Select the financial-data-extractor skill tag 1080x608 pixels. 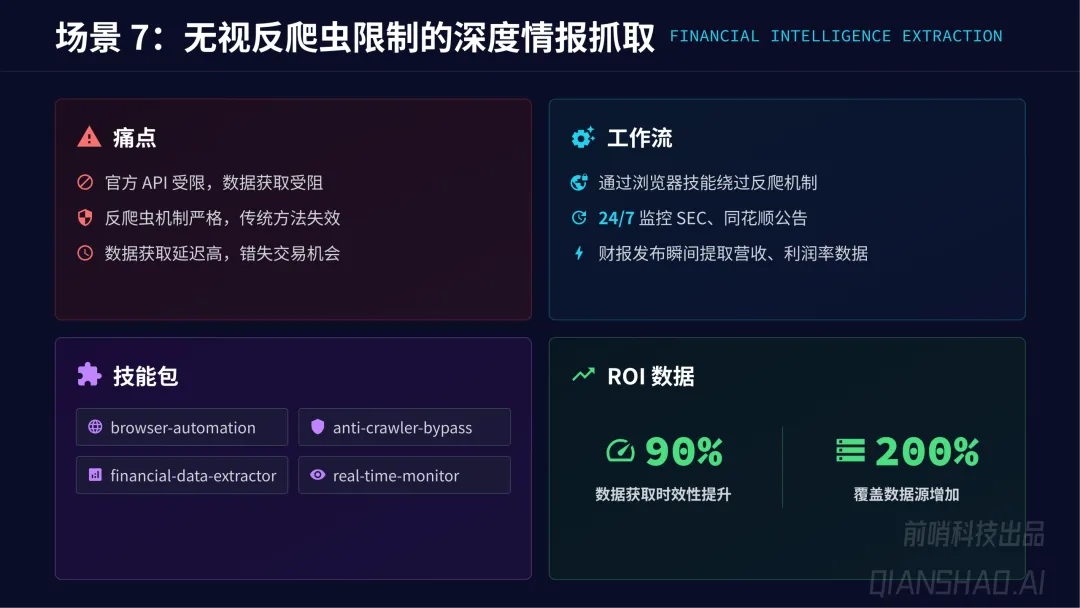[x=182, y=475]
